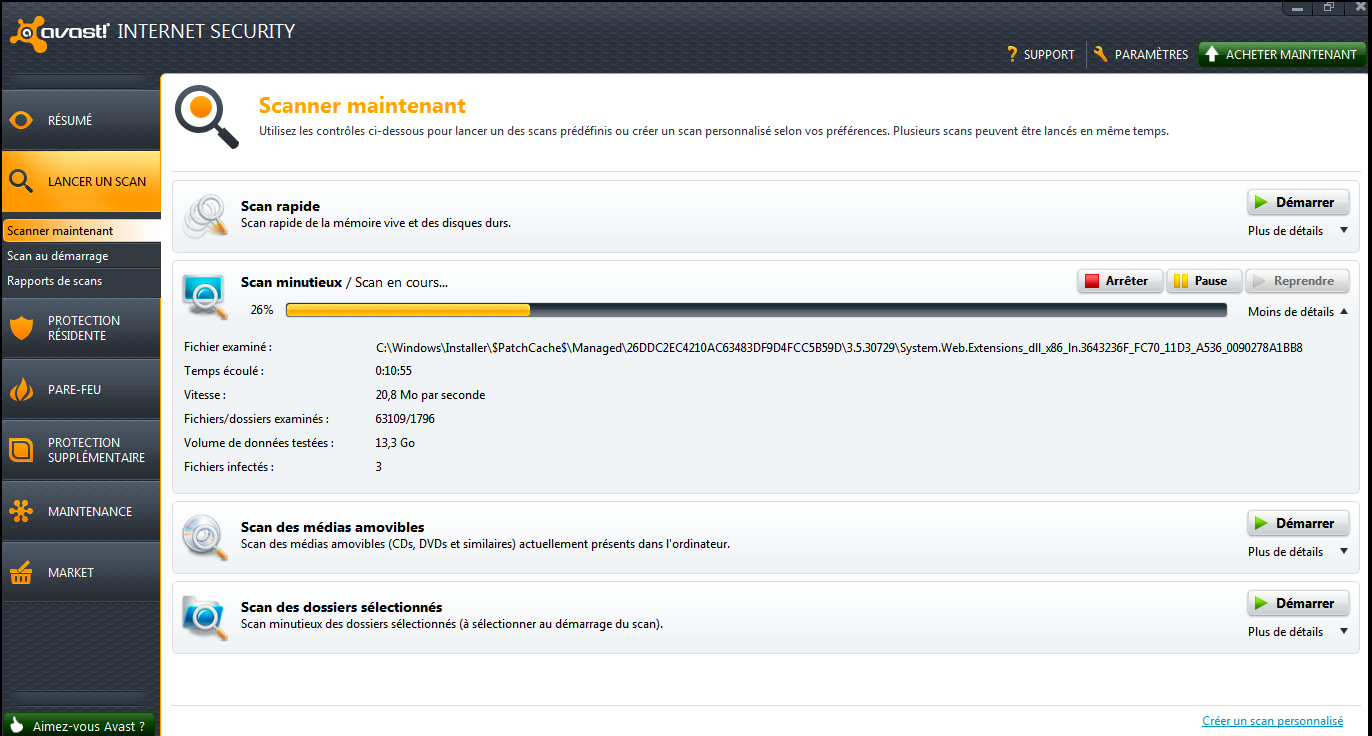Viewport: 1372px width, 736px height.
Task: Click the elapsed time 0:10:55
Action: (x=393, y=371)
